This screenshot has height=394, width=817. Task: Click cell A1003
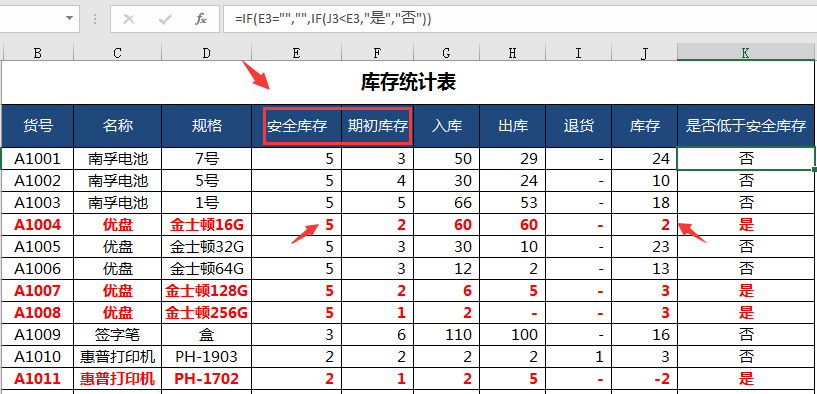click(x=38, y=202)
